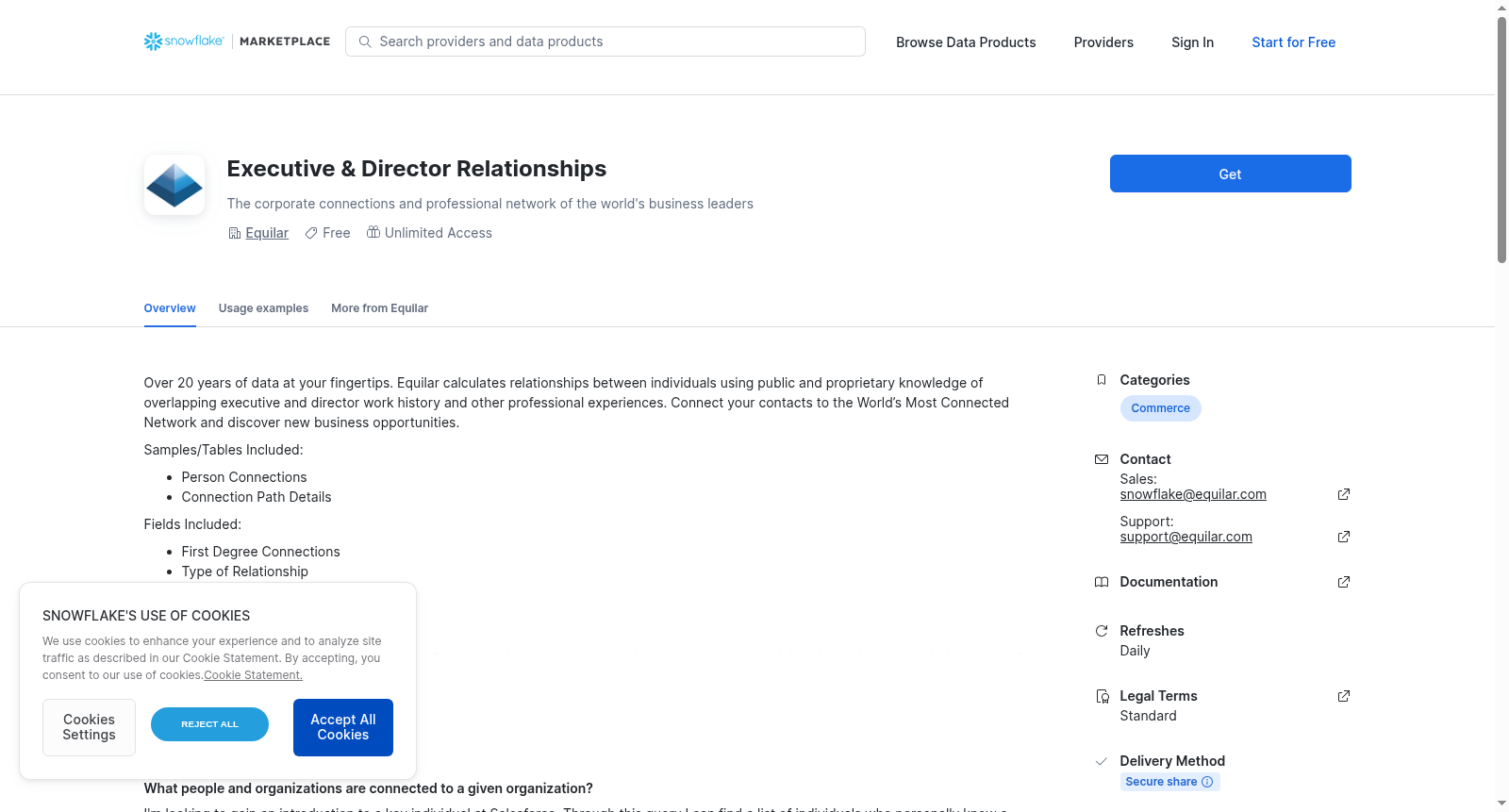The image size is (1509, 812).
Task: Click the Unlimited Access label
Action: pyautogui.click(x=439, y=233)
